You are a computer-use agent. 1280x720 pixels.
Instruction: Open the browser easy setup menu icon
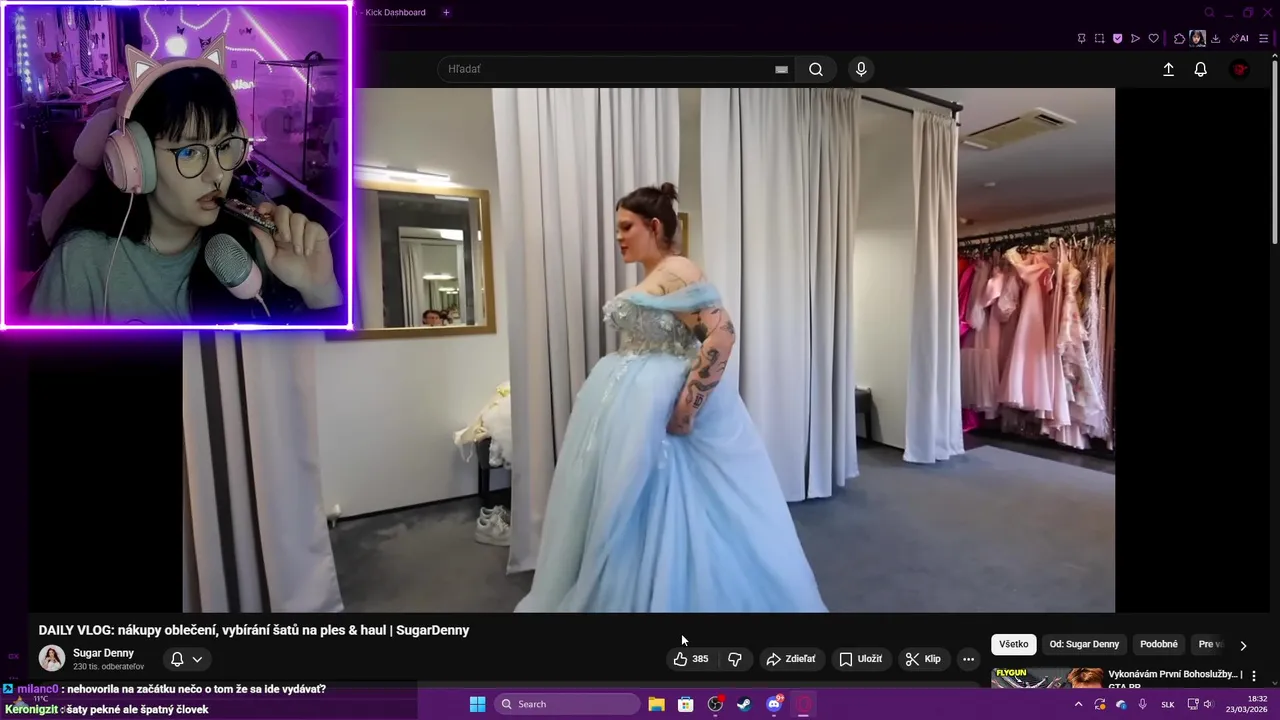point(1264,39)
